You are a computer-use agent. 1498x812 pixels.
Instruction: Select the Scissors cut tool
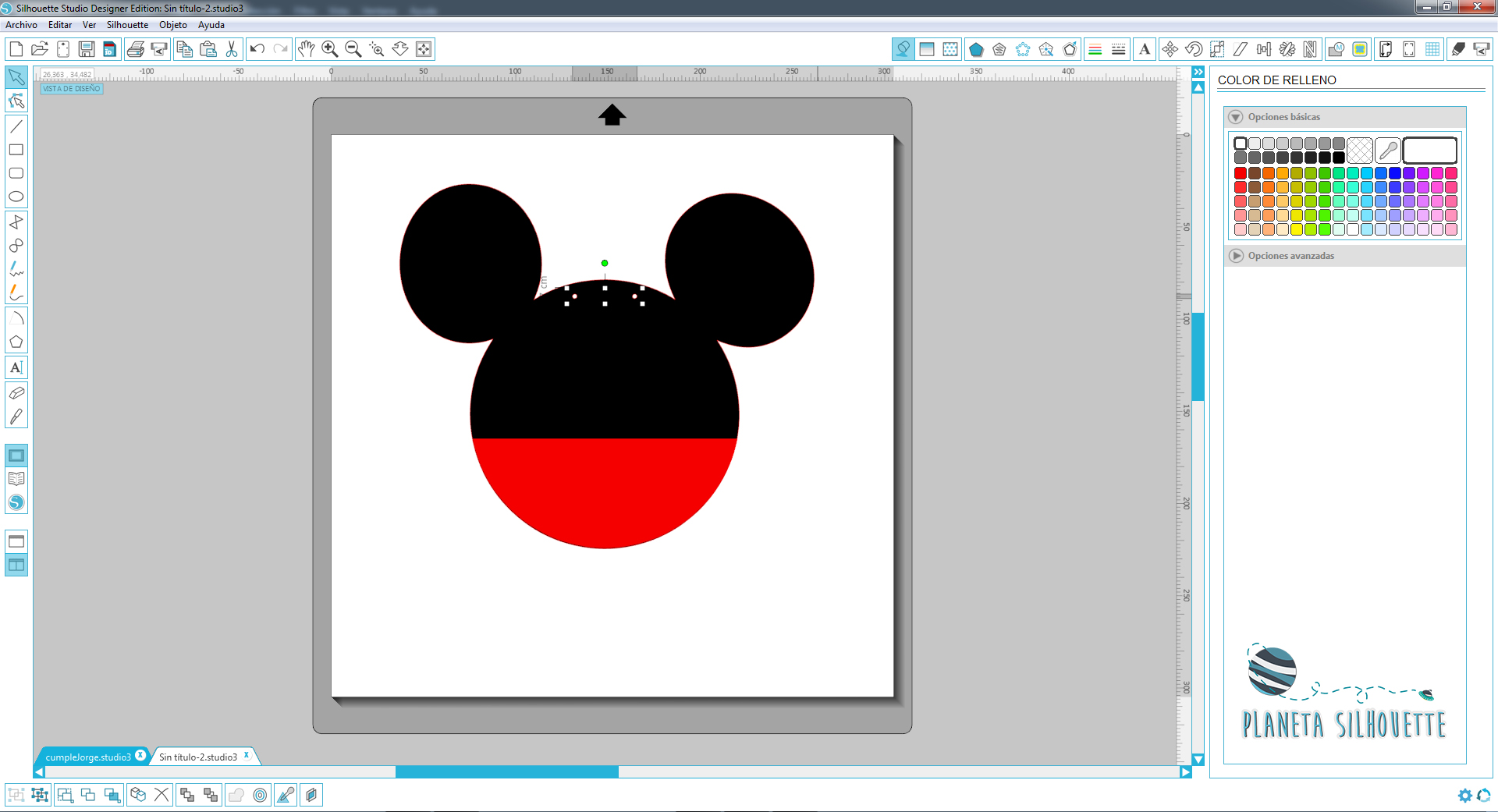[x=232, y=48]
